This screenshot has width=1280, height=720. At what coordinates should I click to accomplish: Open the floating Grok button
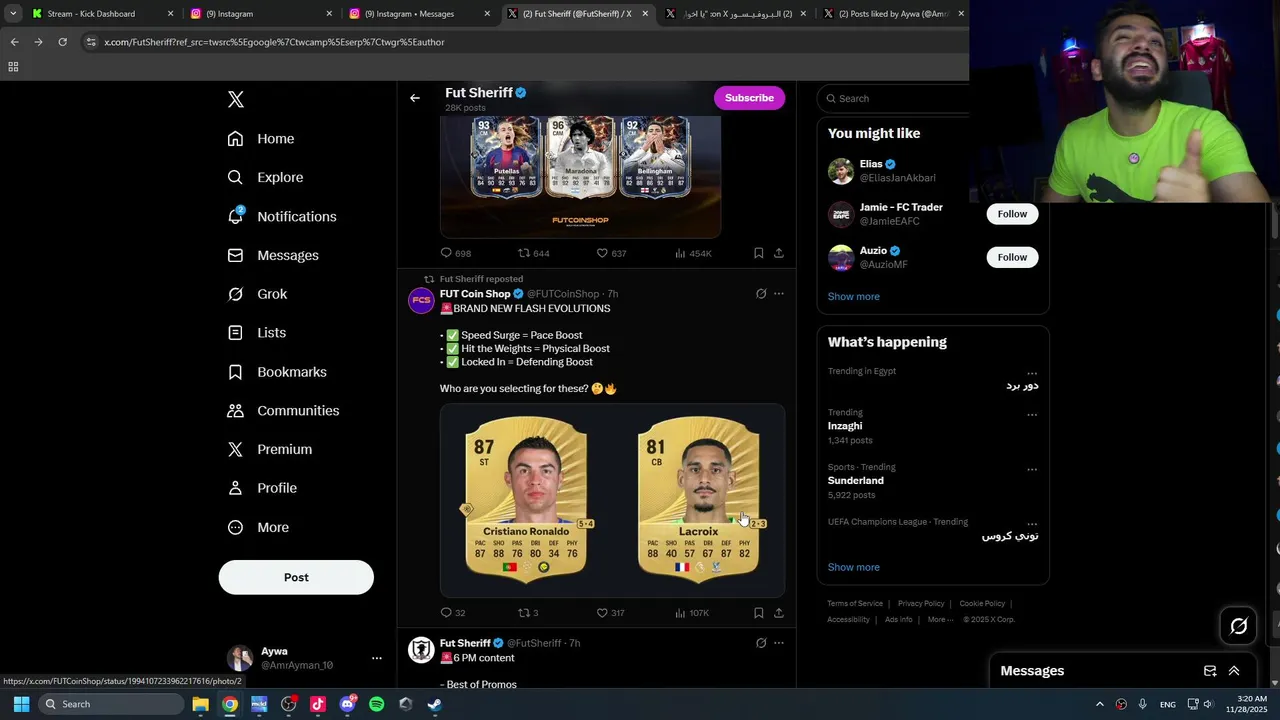tap(1238, 626)
